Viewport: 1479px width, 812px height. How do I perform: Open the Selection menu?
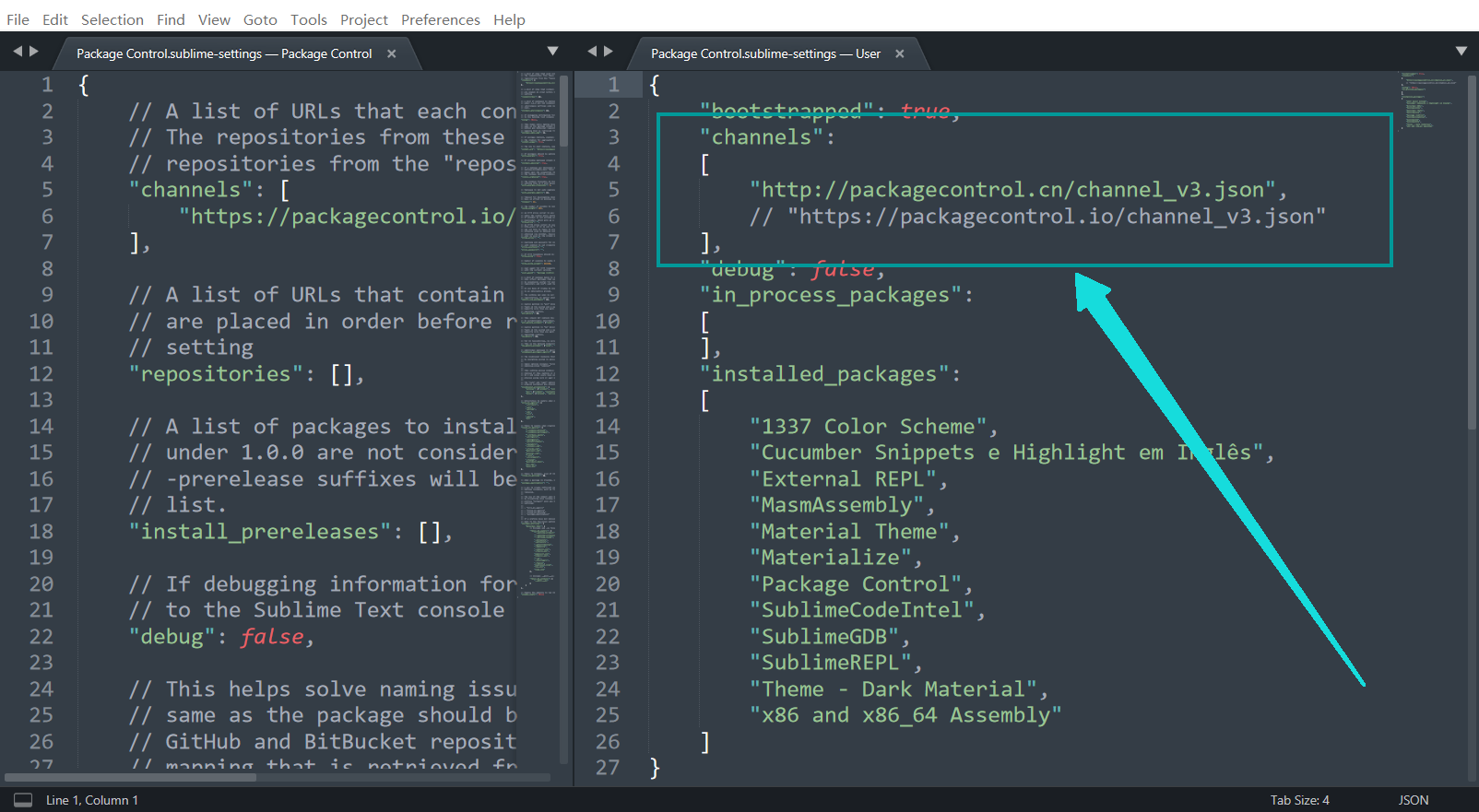click(x=112, y=19)
